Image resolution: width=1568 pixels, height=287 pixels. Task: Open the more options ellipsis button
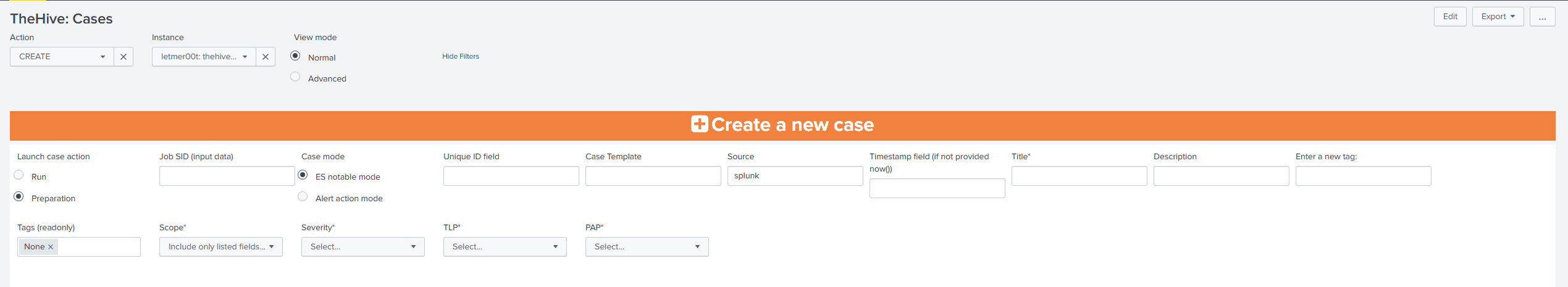pos(1542,17)
